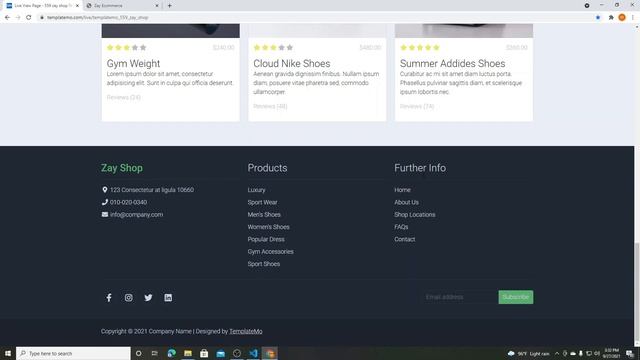
Task: Close the Live View Page tab
Action: pos(77,6)
